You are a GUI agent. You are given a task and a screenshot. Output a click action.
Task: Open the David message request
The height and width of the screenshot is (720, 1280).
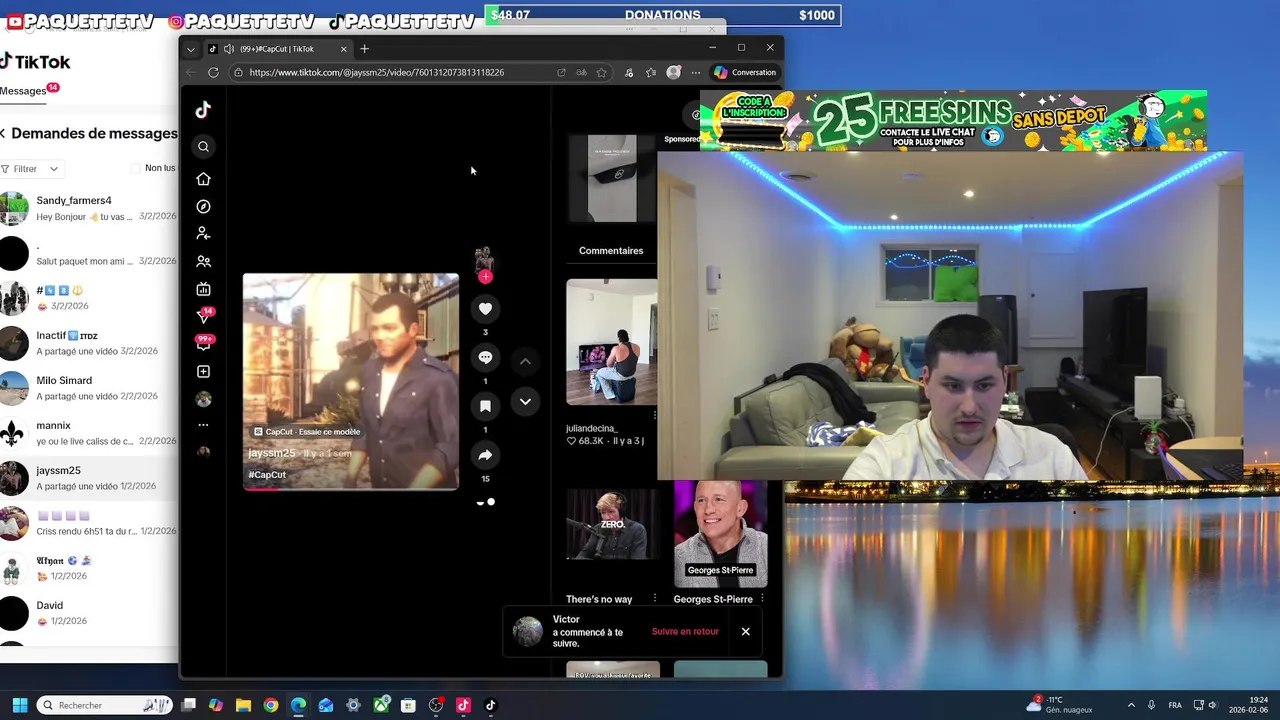(x=89, y=613)
